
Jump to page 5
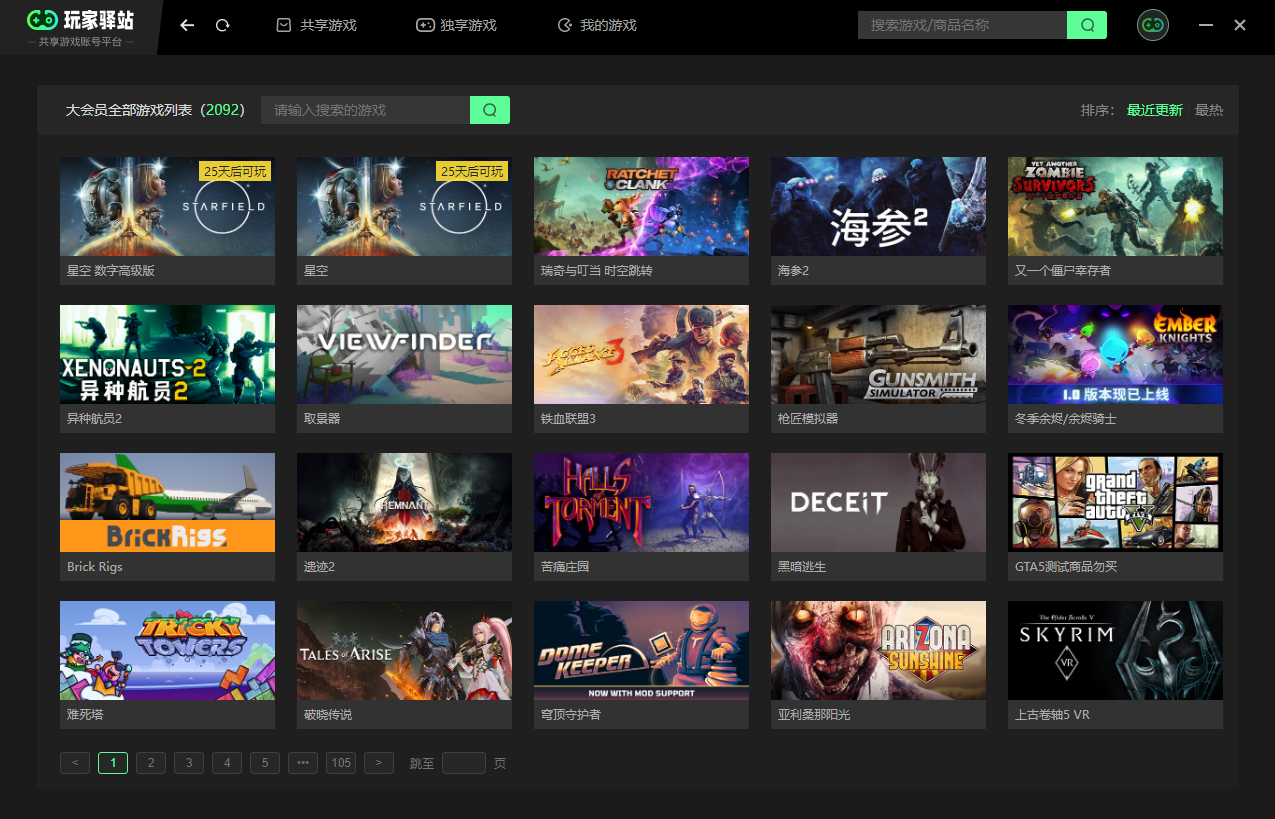[265, 763]
